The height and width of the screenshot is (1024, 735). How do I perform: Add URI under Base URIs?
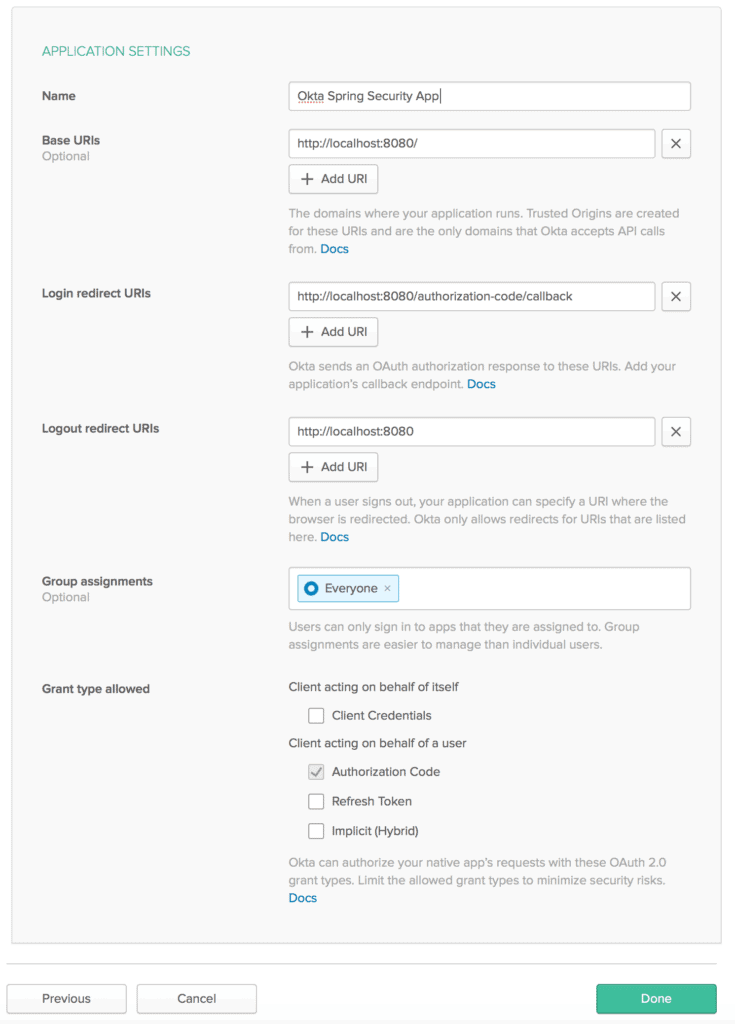(334, 179)
